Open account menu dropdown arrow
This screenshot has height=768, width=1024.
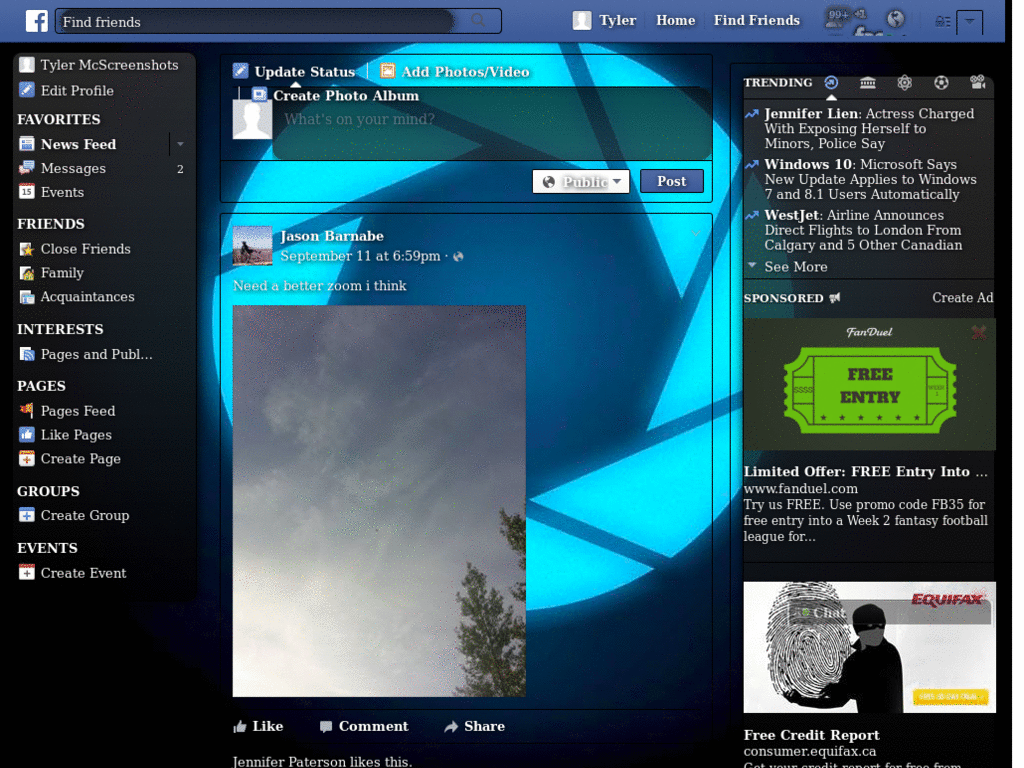coord(969,22)
